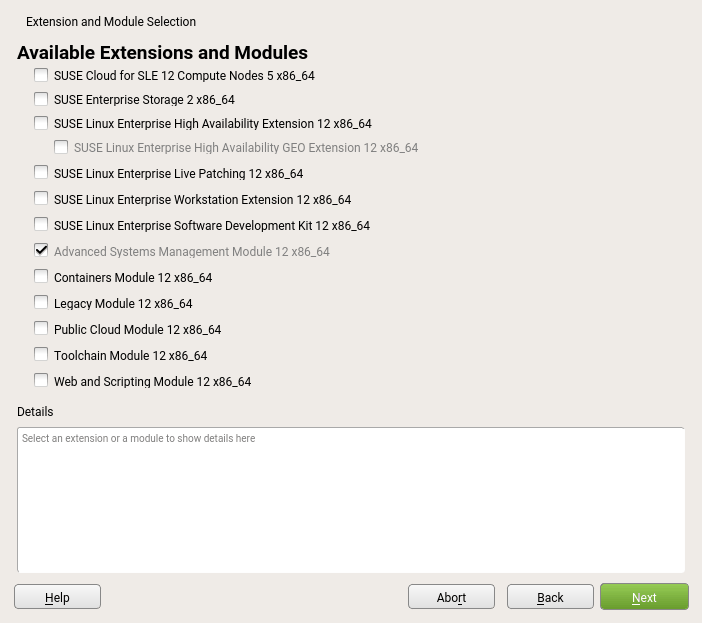The image size is (702, 623).
Task: Check the Workstation Extension 12 box
Action: 41,199
